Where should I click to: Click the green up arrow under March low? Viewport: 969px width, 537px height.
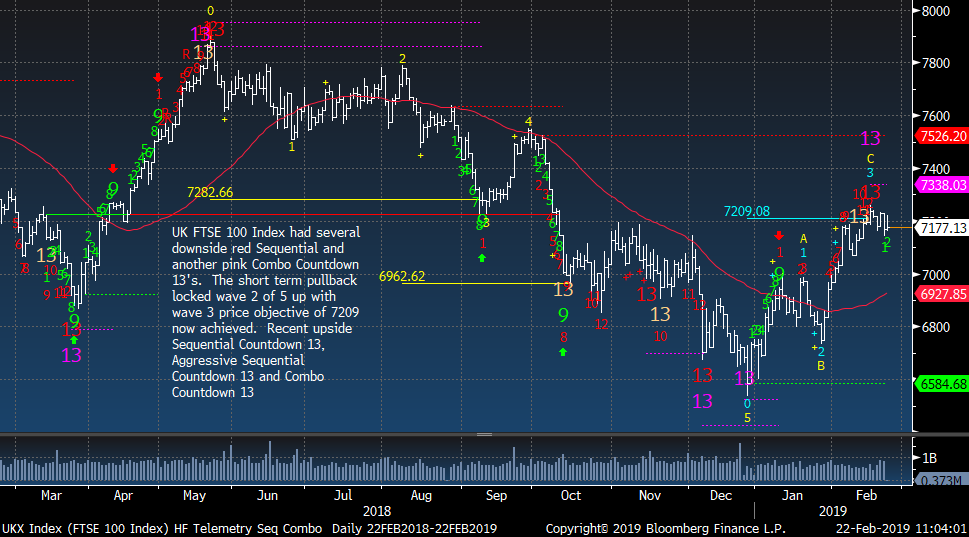pyautogui.click(x=74, y=340)
